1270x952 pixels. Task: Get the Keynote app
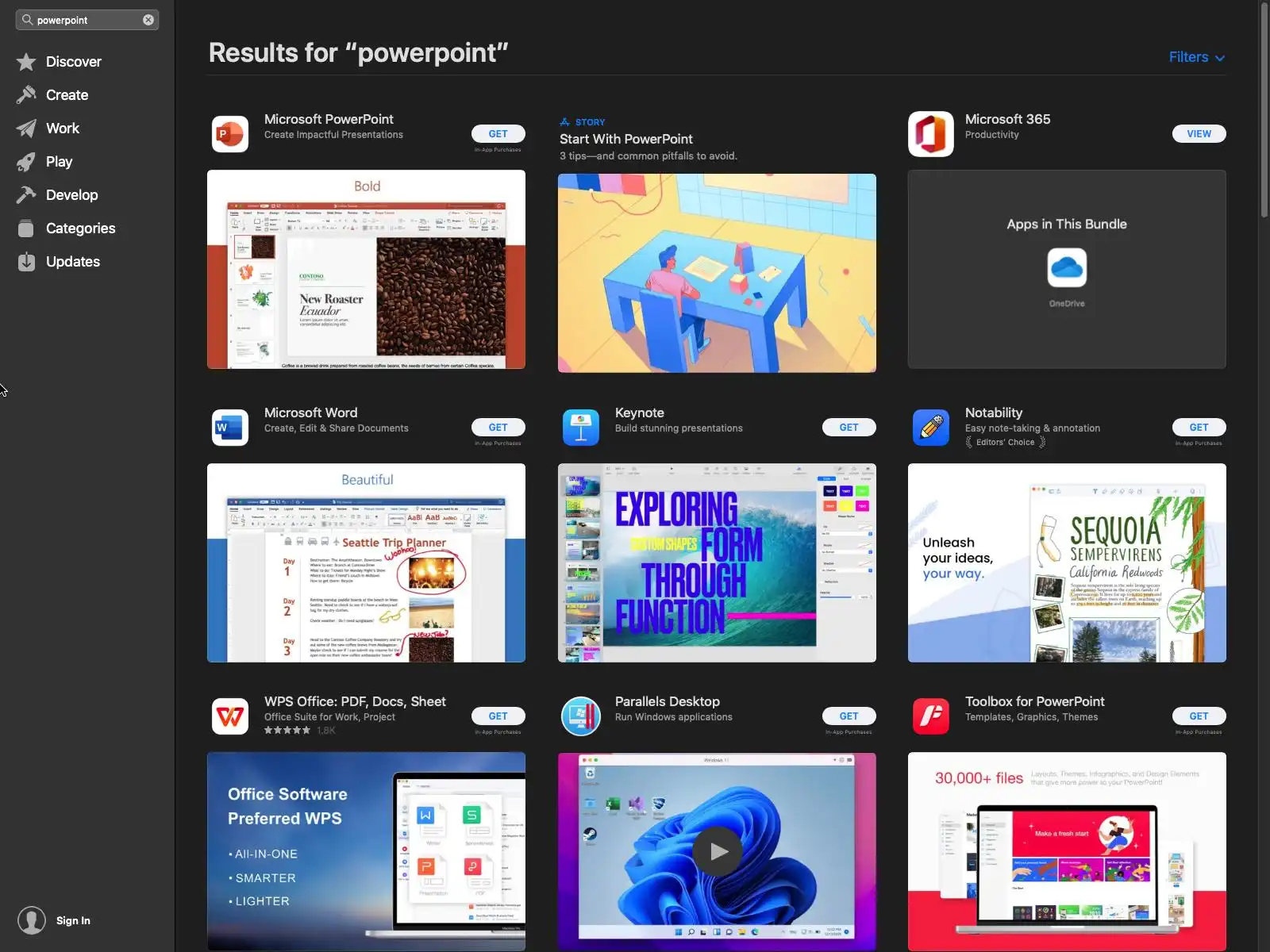849,428
